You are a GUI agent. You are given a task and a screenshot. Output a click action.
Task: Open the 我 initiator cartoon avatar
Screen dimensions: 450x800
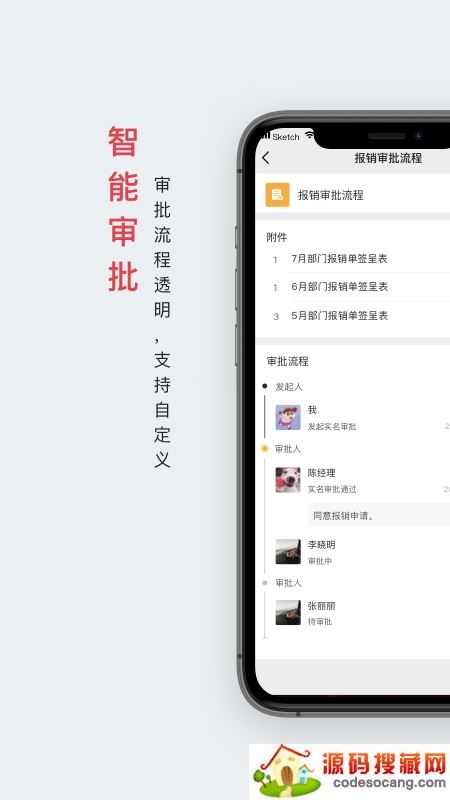[x=288, y=417]
